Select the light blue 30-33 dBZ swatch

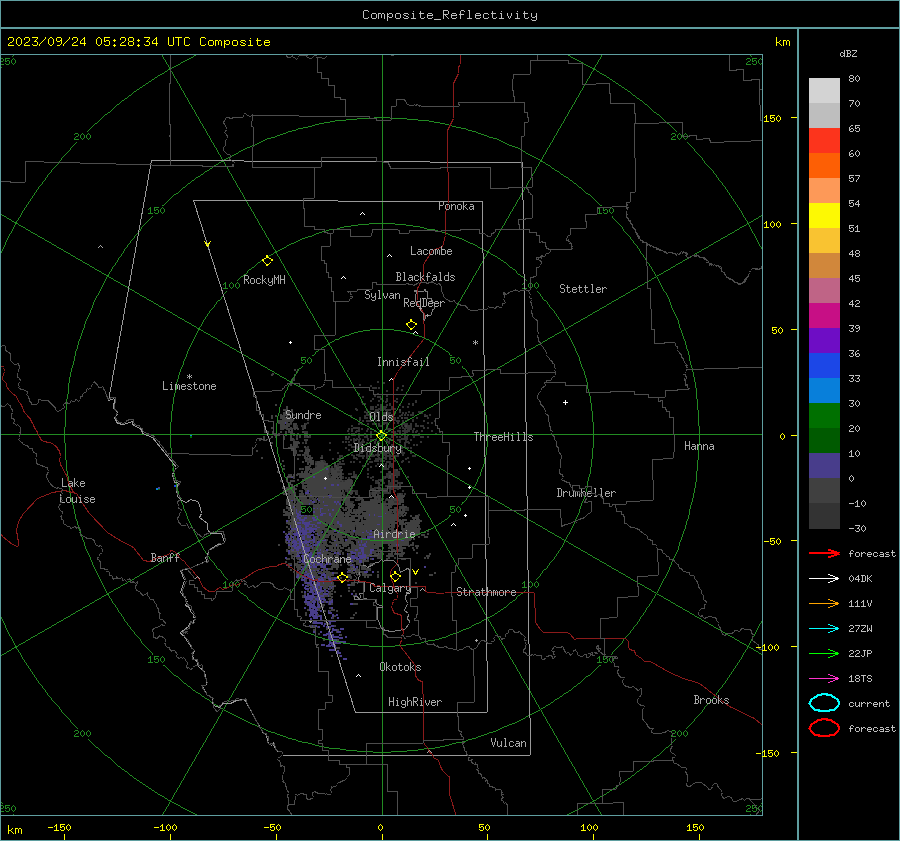(824, 390)
